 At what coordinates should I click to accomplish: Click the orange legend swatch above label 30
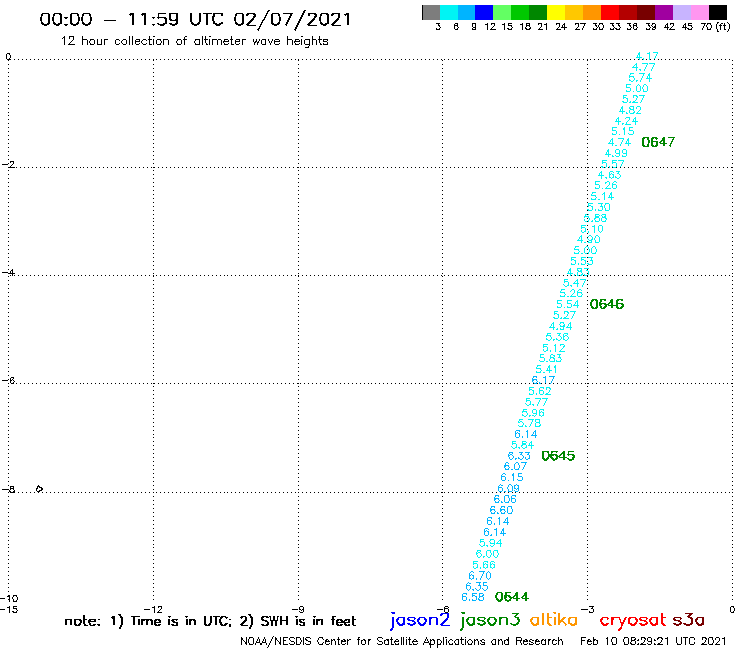(x=592, y=12)
